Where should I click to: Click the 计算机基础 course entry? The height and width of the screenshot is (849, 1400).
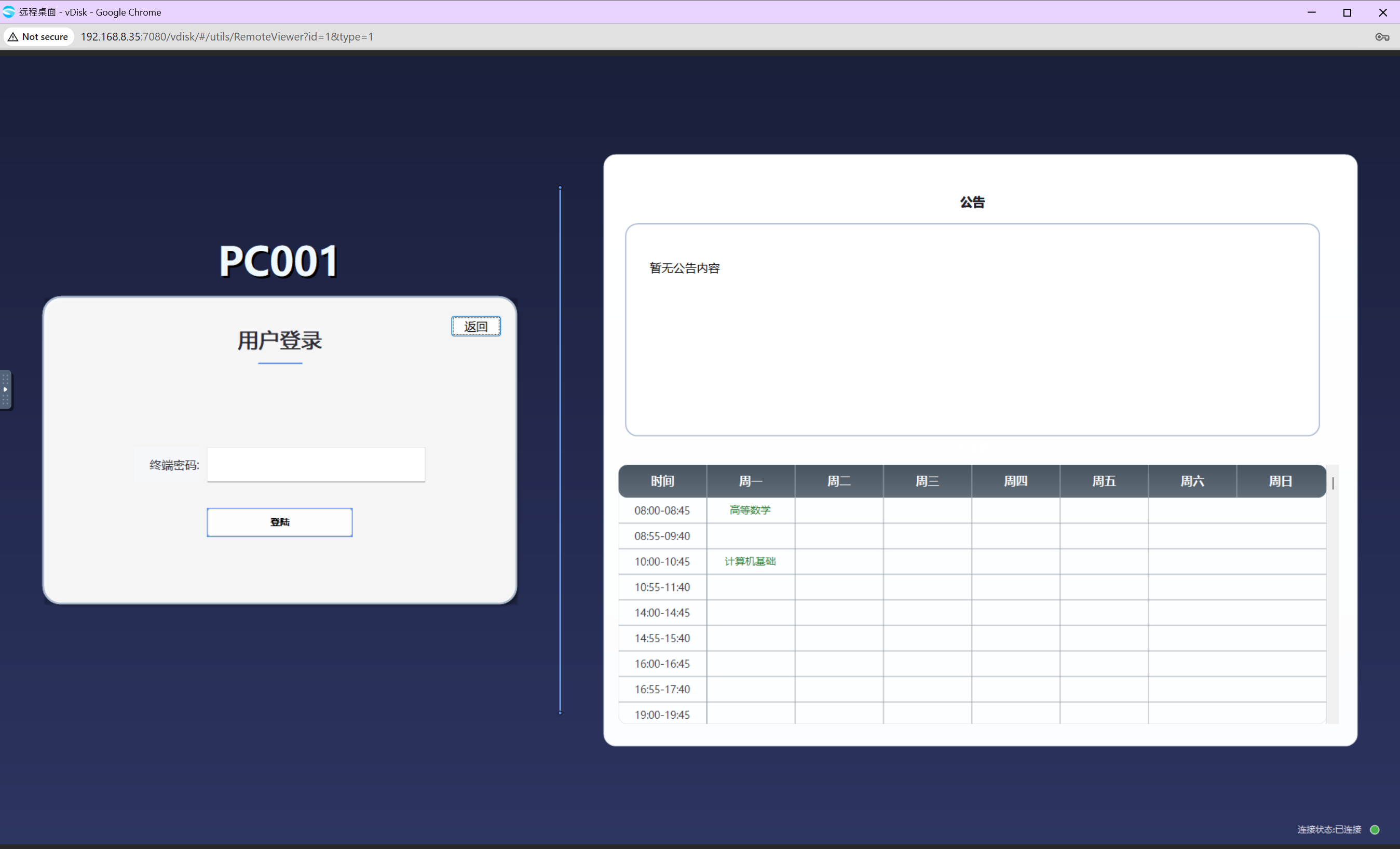pyautogui.click(x=750, y=561)
